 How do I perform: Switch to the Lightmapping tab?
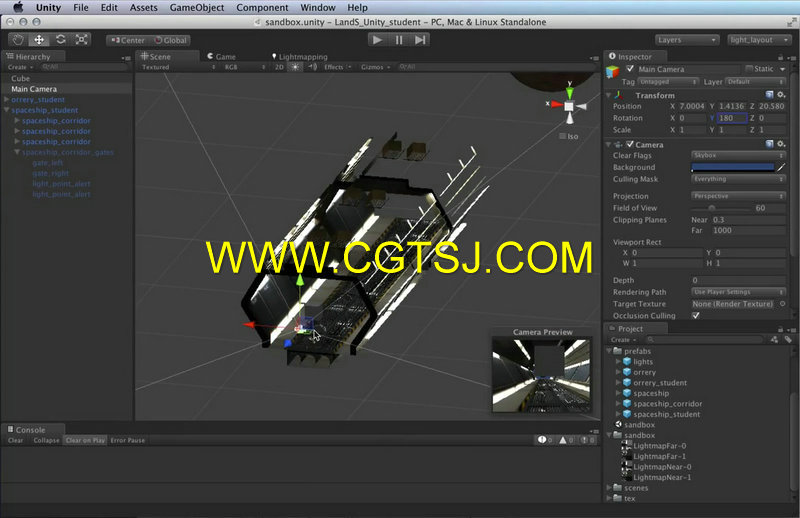[299, 57]
